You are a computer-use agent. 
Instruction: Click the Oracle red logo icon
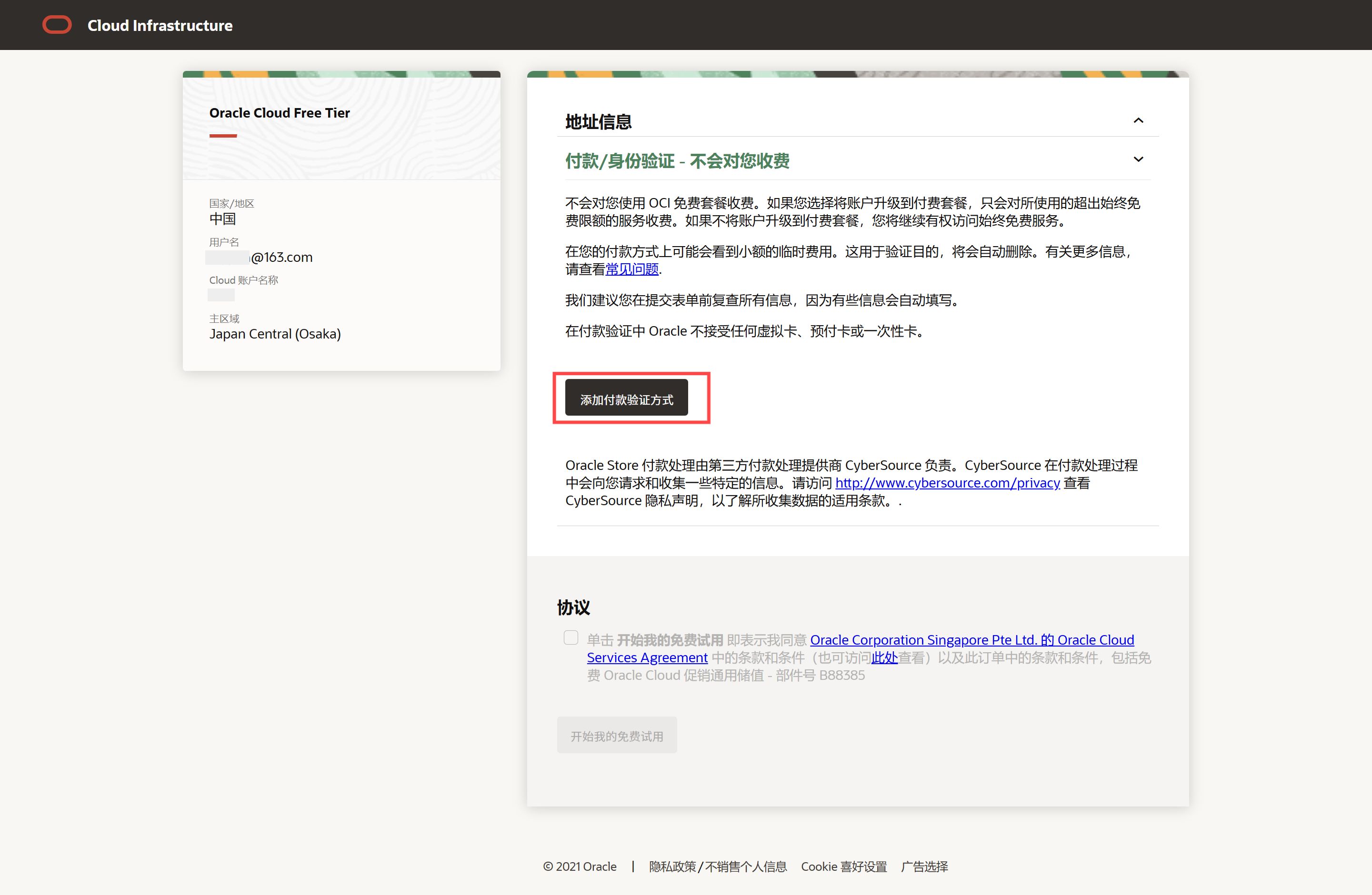click(x=57, y=25)
